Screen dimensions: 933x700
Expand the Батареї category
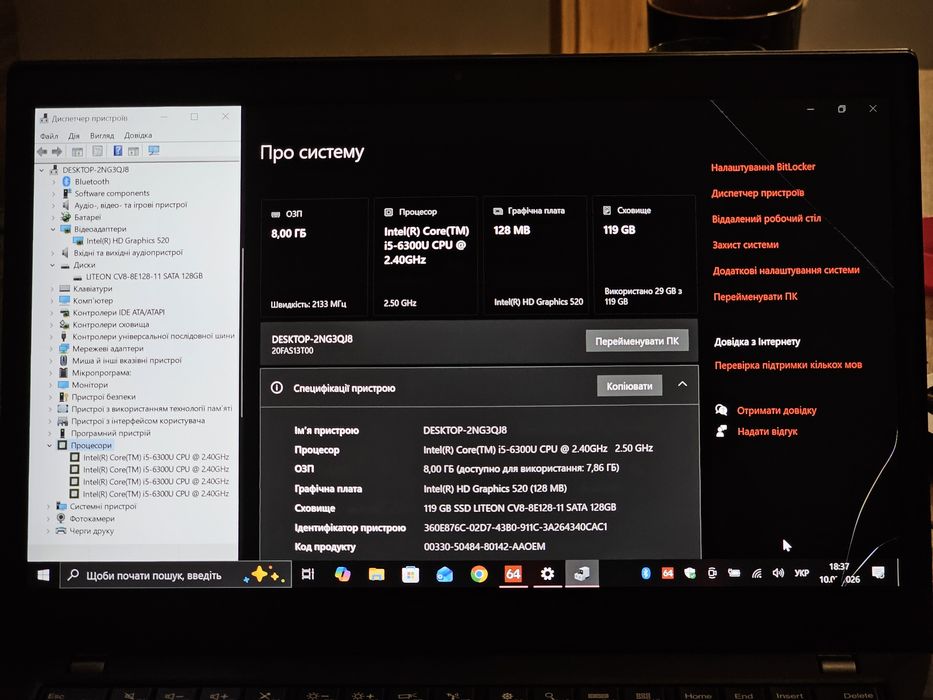[54, 217]
